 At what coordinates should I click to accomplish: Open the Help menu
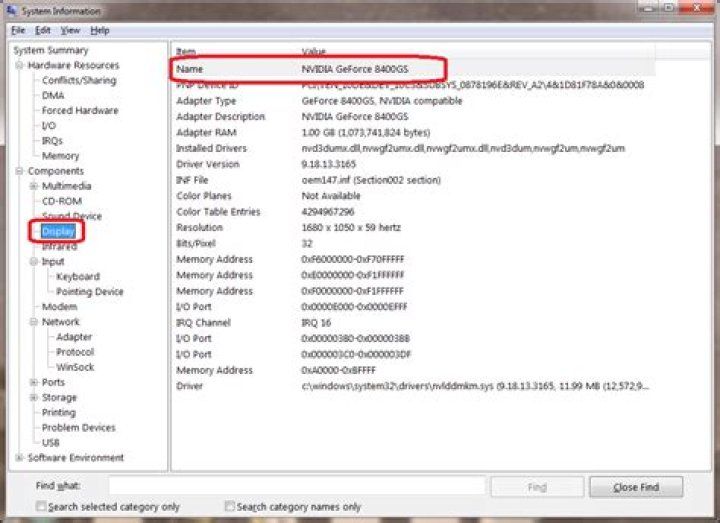[100, 31]
